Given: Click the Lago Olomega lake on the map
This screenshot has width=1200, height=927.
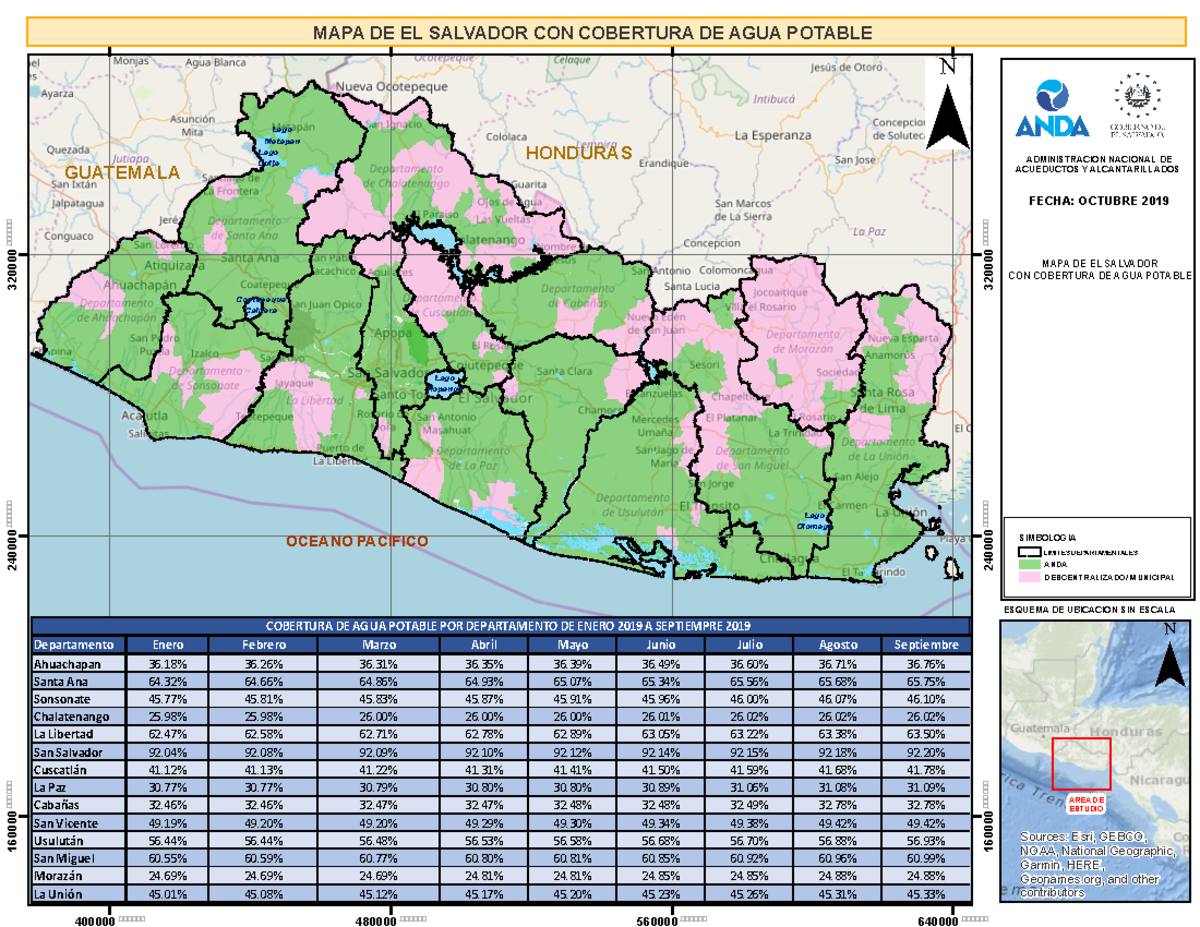Looking at the screenshot, I should pos(815,521).
